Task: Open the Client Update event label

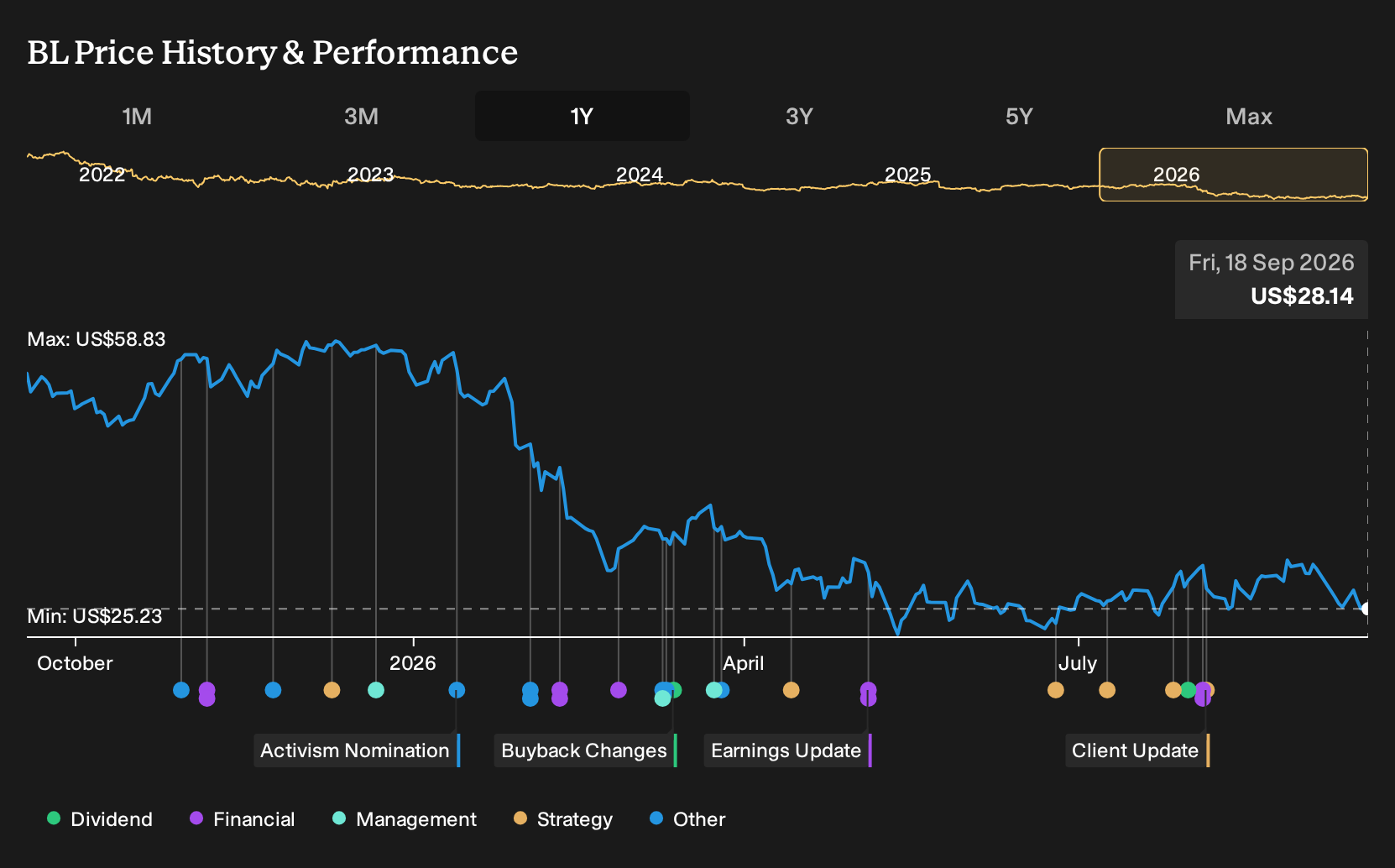Action: pyautogui.click(x=1136, y=750)
